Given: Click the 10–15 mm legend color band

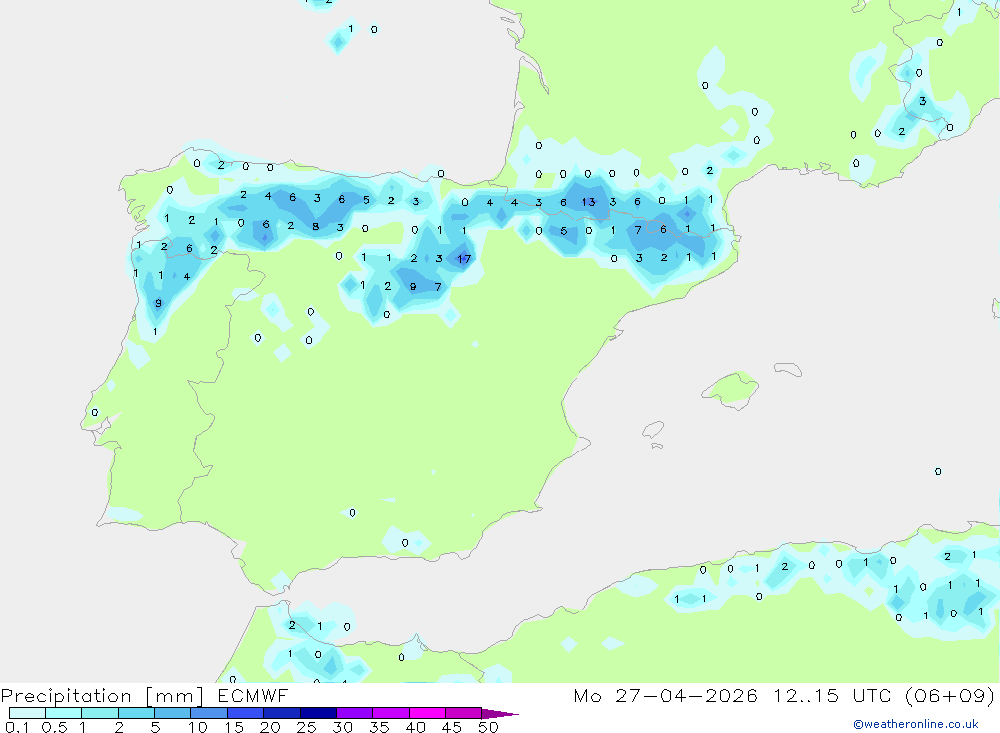Looking at the screenshot, I should pyautogui.click(x=209, y=713).
